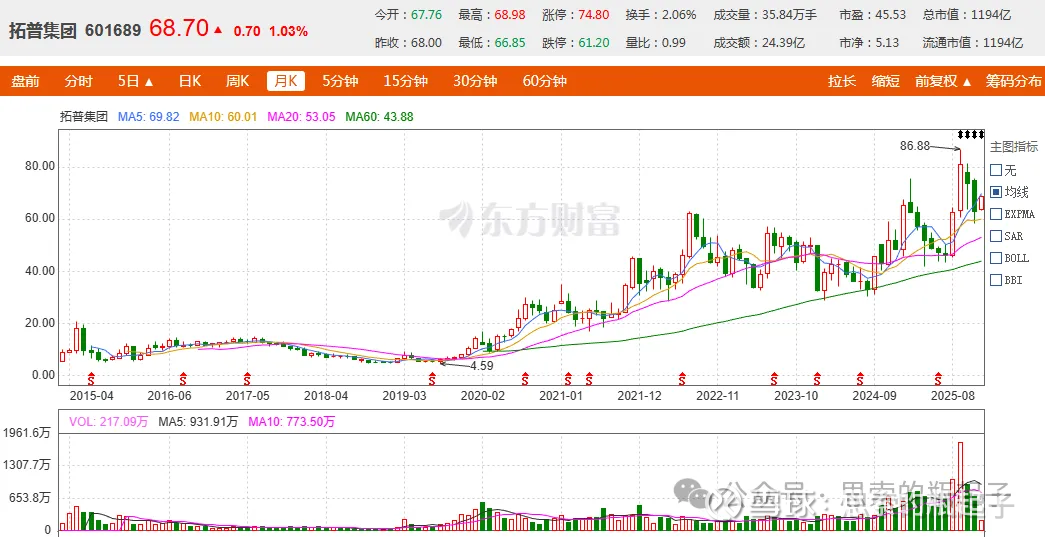Check the 无 indicator option
Screen dimensions: 1045x537
click(996, 170)
